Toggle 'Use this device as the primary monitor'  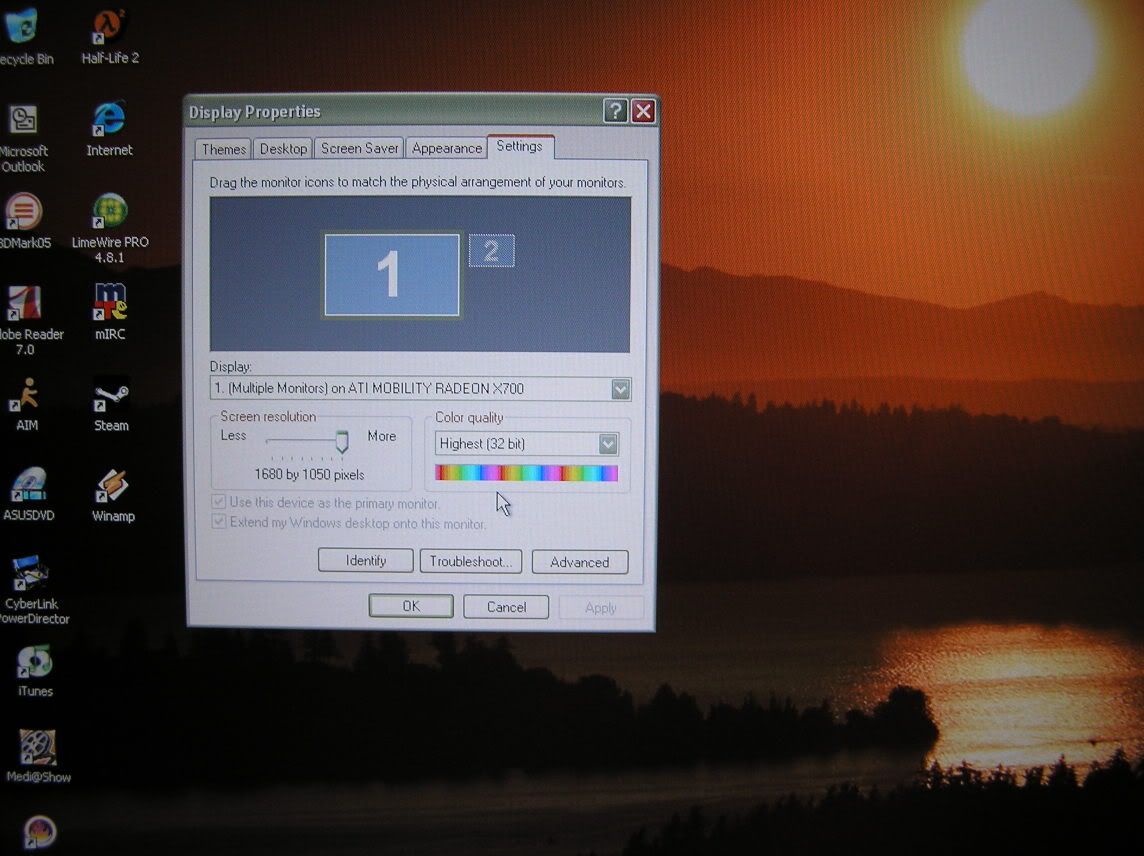[x=219, y=502]
